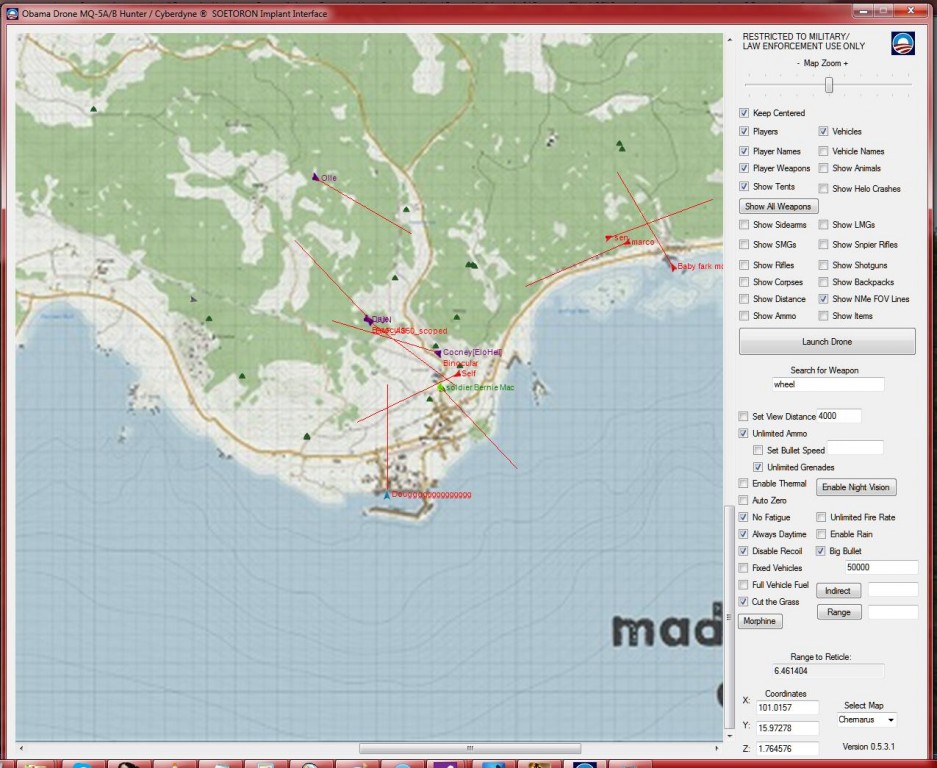
Task: Enable Show Sniper Rifles
Action: tap(823, 244)
